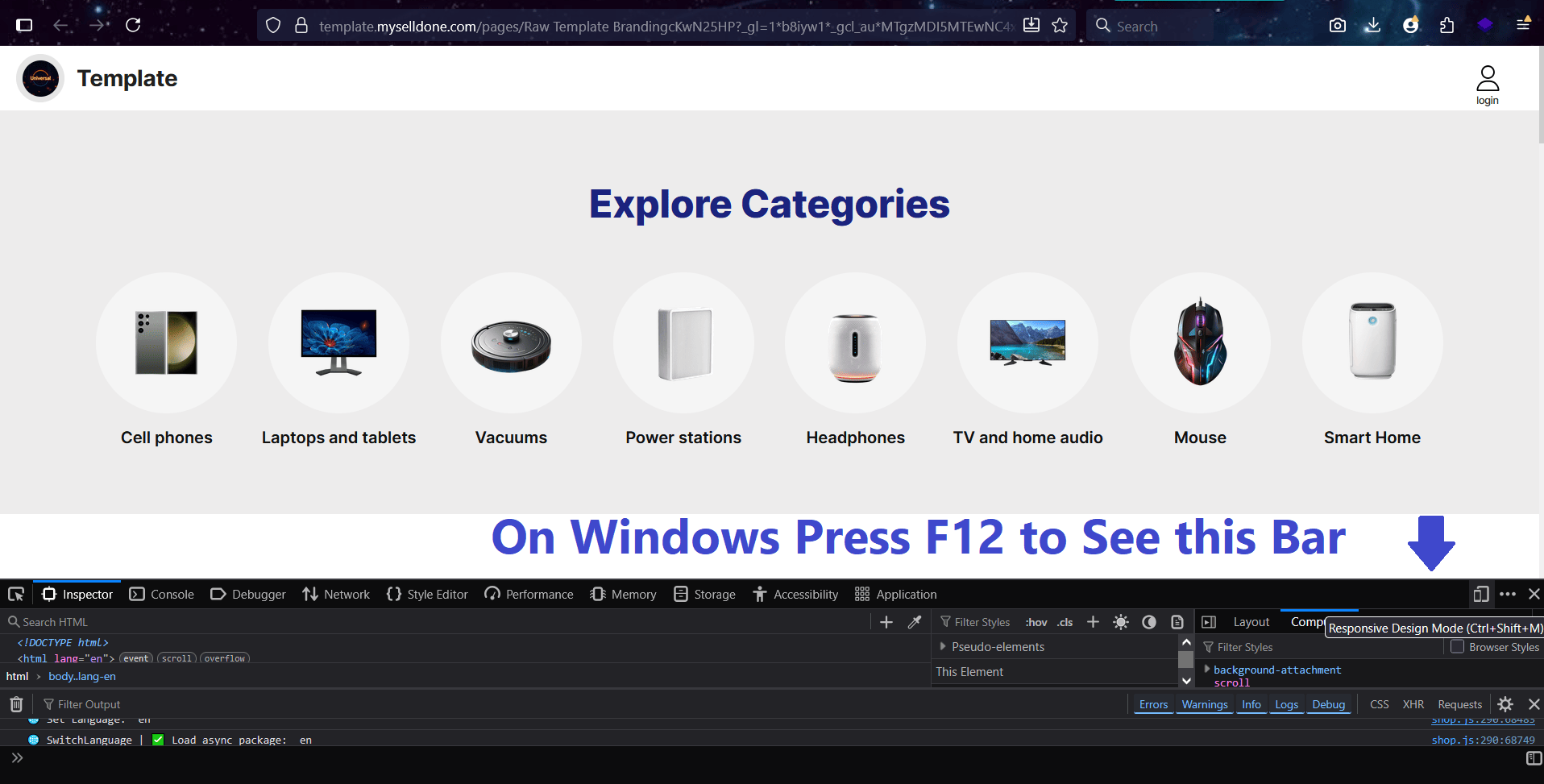Click the add new rule plus icon
The image size is (1544, 784).
[x=1093, y=622]
